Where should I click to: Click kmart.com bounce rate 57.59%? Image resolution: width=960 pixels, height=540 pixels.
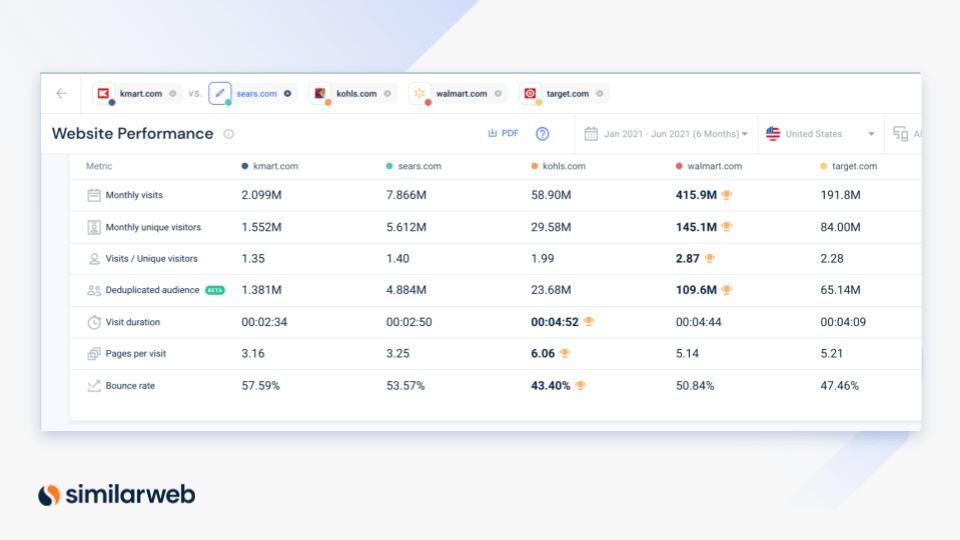[260, 386]
